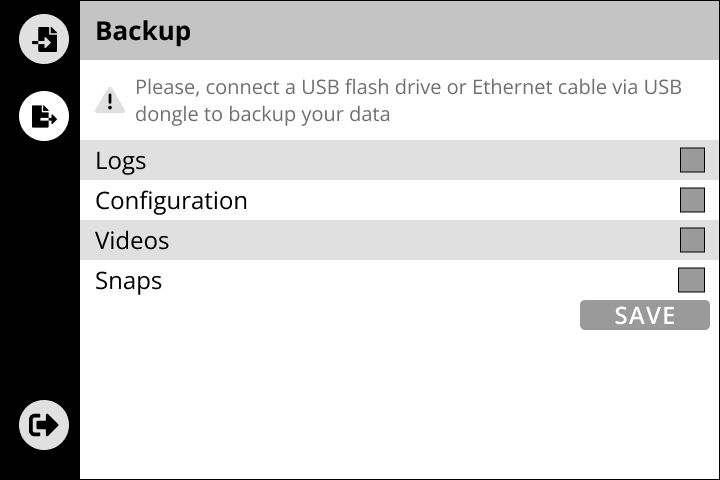720x480 pixels.
Task: Click empty black sidebar area between icons
Action: (x=40, y=270)
